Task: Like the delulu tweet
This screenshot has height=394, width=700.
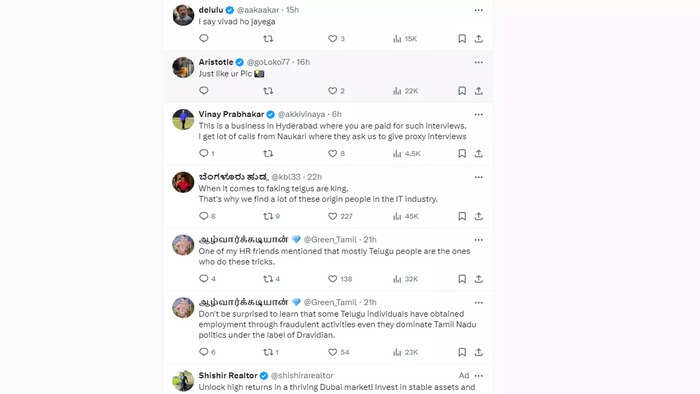Action: coord(333,39)
